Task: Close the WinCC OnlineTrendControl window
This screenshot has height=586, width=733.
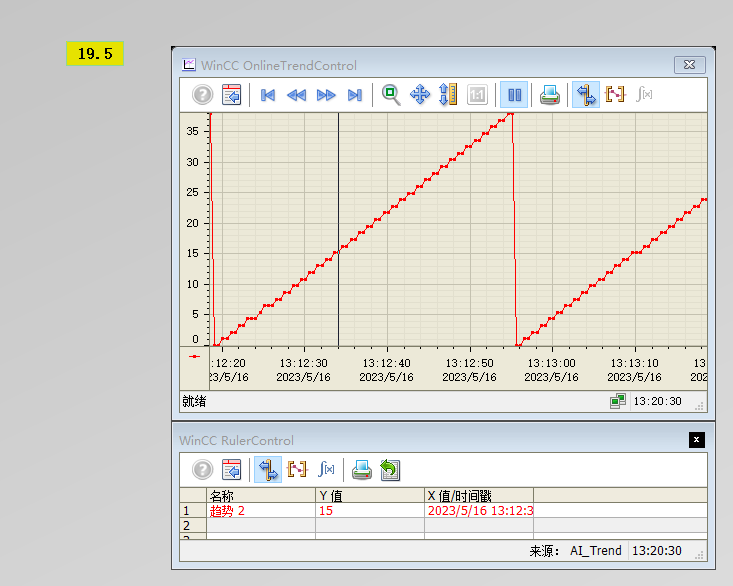Action: coord(690,64)
